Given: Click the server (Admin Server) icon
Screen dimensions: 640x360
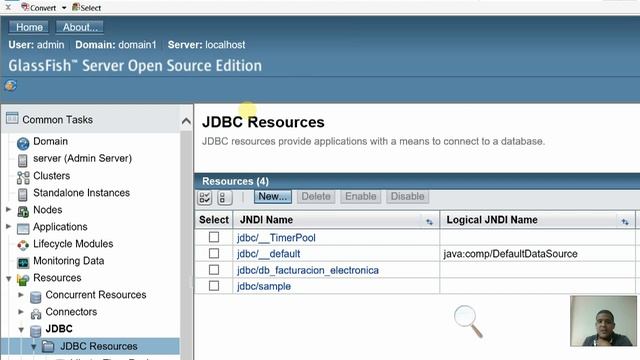Looking at the screenshot, I should click(x=22, y=160).
